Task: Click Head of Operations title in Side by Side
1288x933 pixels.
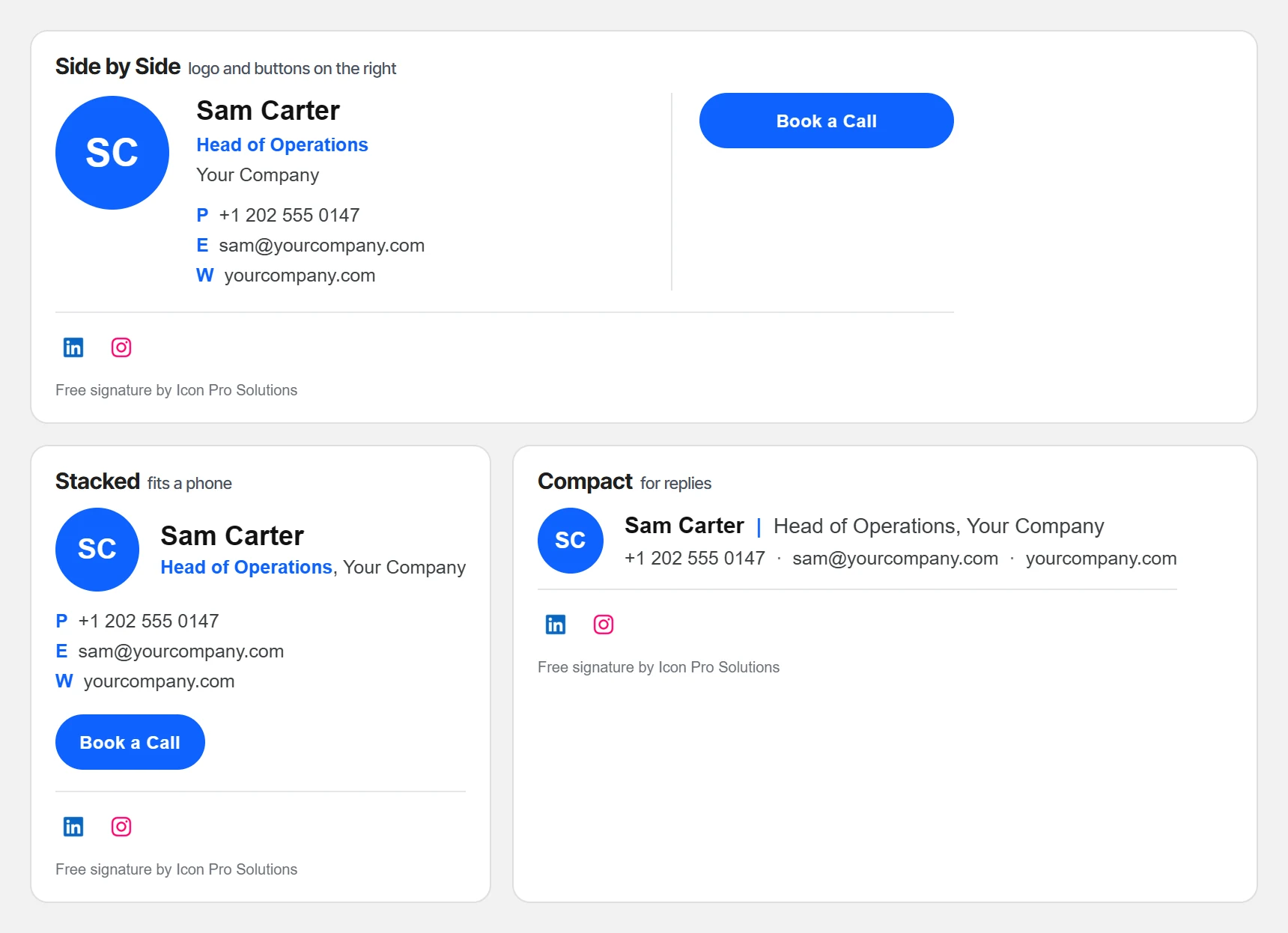Action: (x=282, y=145)
